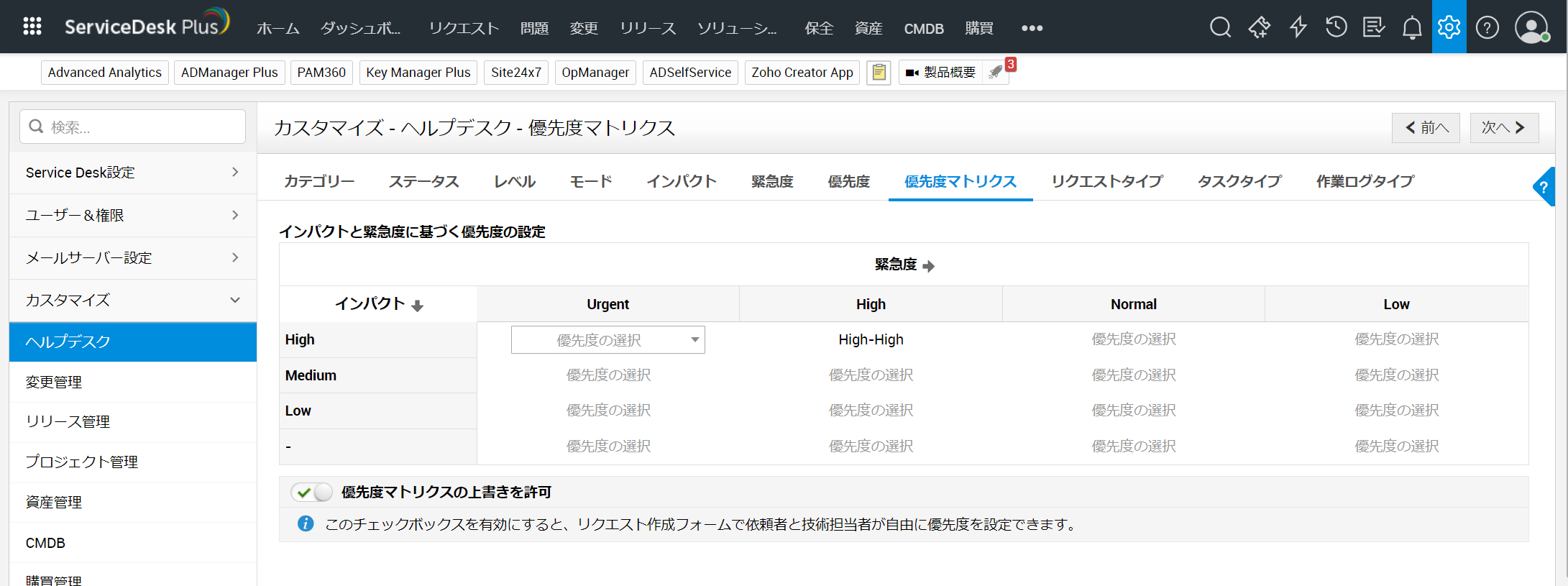Screen dimensions: 1568x586
Task: Click the search magnifier icon in header
Action: (1220, 27)
